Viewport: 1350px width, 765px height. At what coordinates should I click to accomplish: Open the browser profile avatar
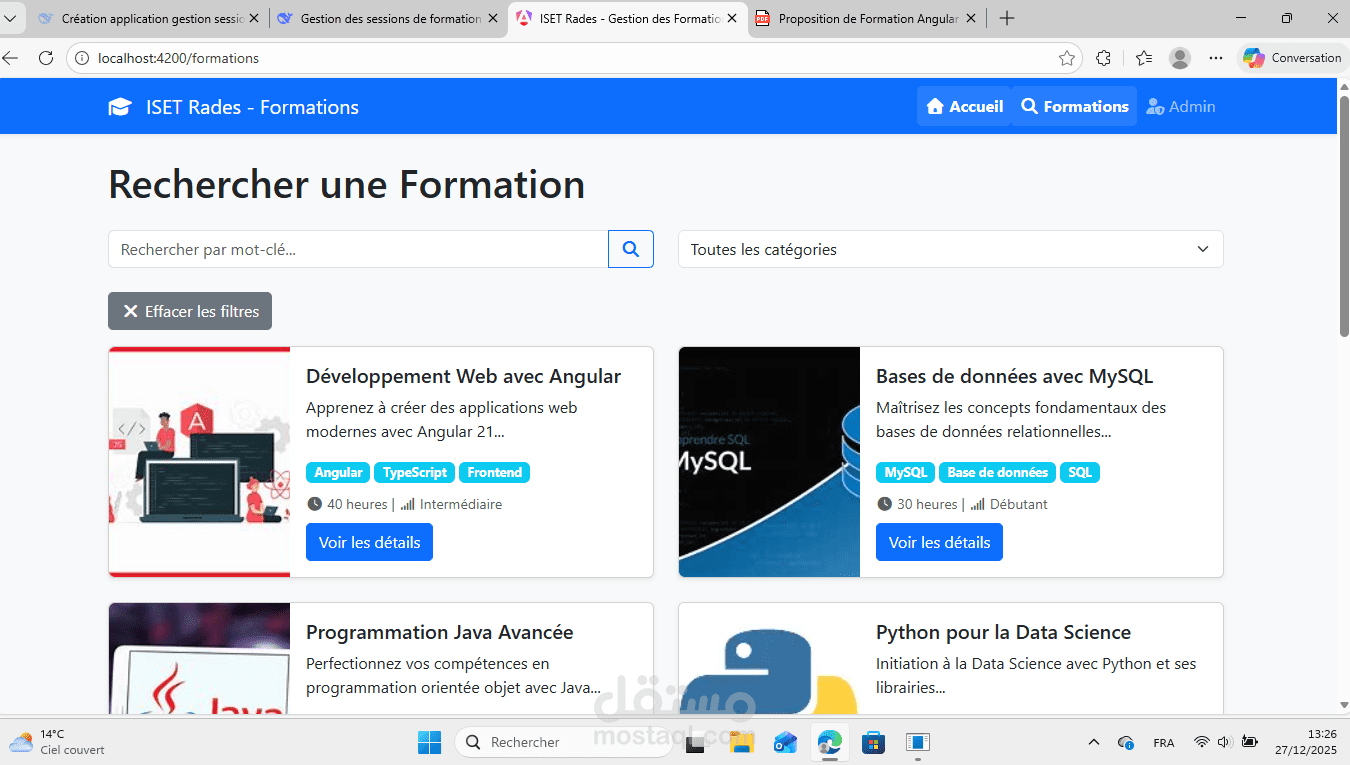point(1180,58)
